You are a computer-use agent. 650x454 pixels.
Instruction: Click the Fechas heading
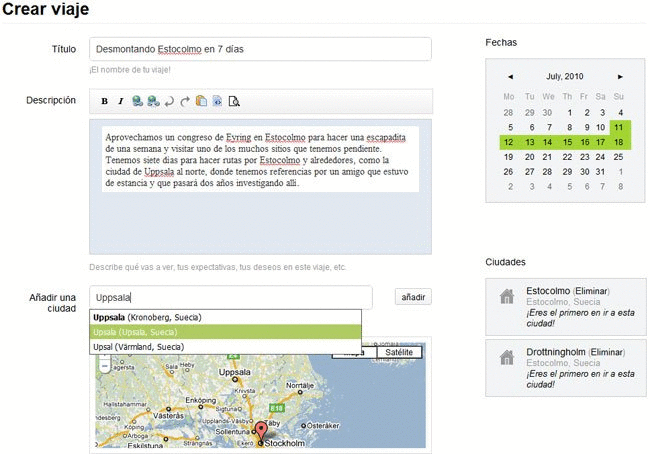pyautogui.click(x=501, y=42)
